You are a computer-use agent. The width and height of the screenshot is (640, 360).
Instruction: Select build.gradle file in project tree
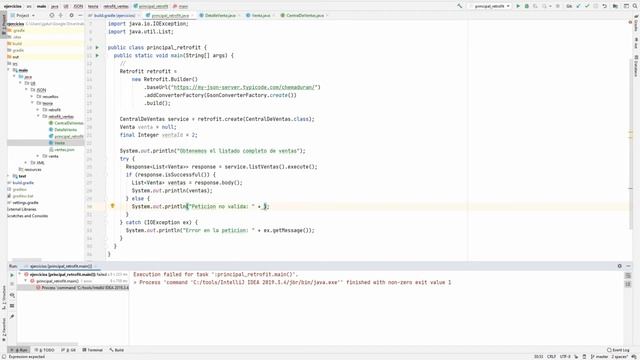pos(20,182)
